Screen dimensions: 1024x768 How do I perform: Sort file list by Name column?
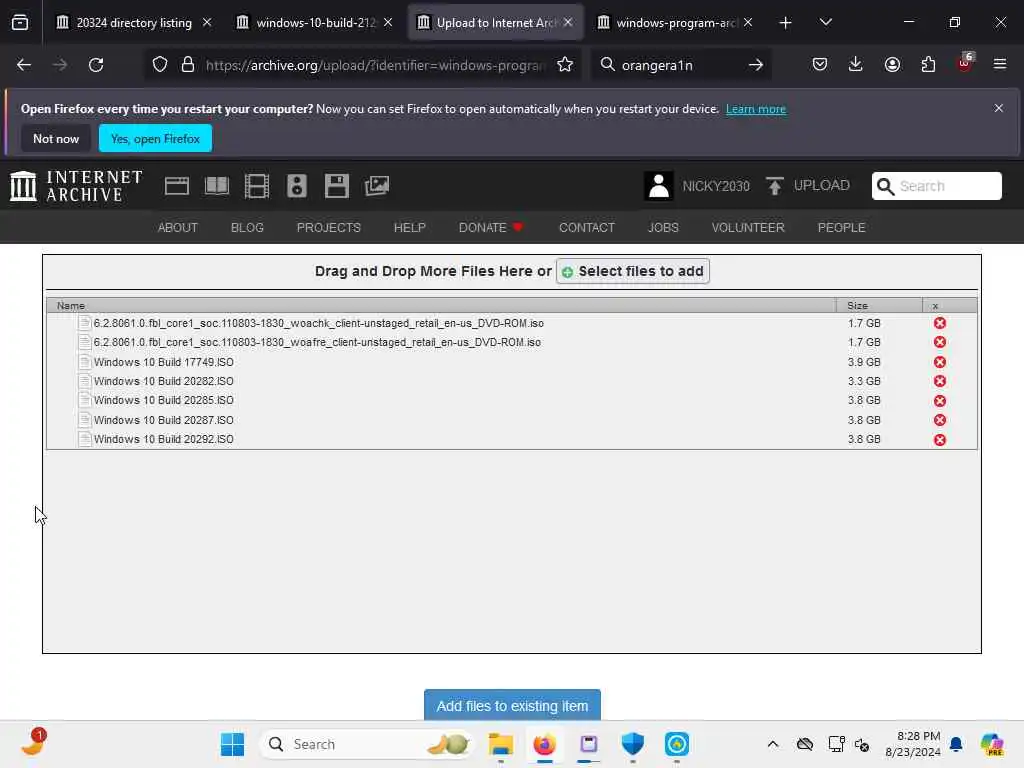click(x=441, y=306)
